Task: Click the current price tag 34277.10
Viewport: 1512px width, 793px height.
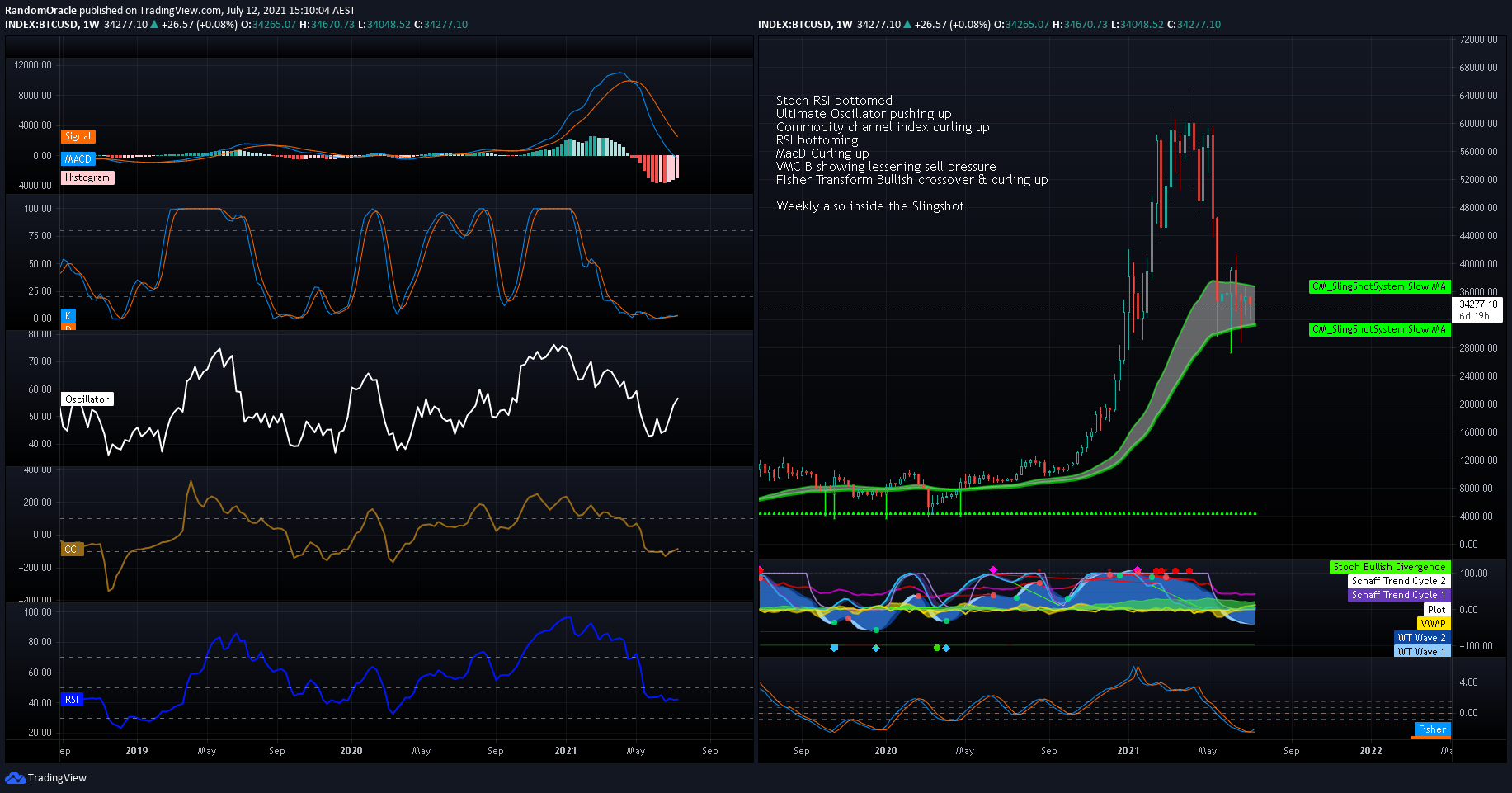Action: click(x=1477, y=304)
